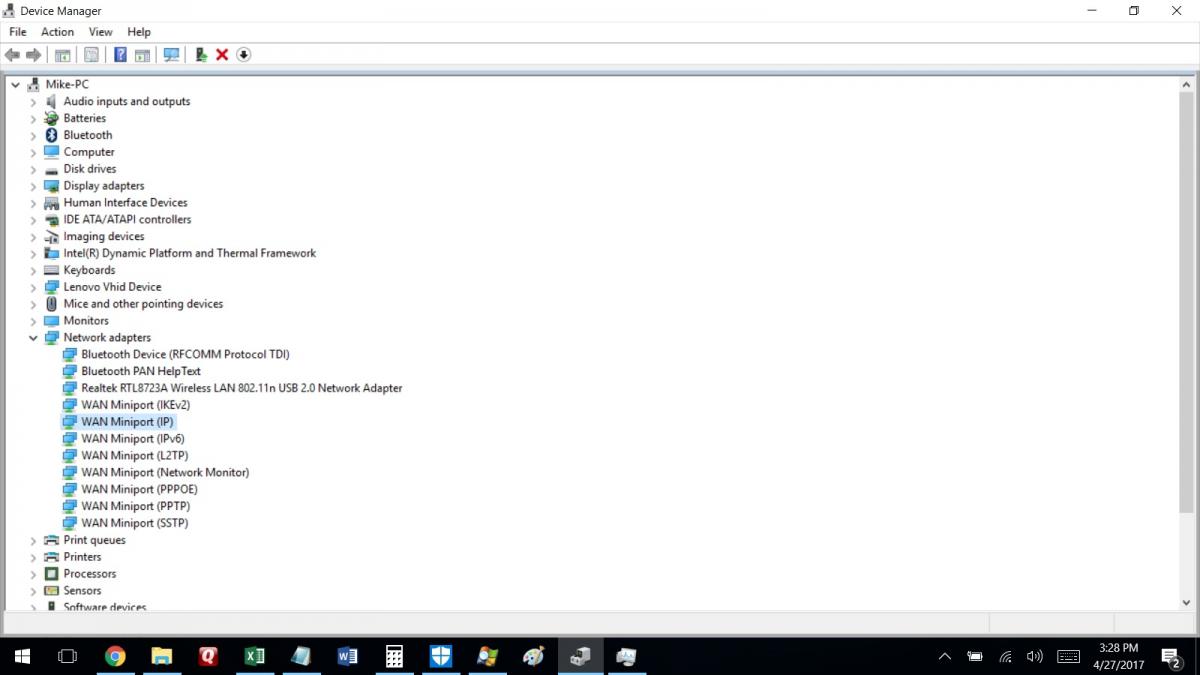The height and width of the screenshot is (675, 1200).
Task: Open Excel from the taskbar
Action: pos(254,657)
